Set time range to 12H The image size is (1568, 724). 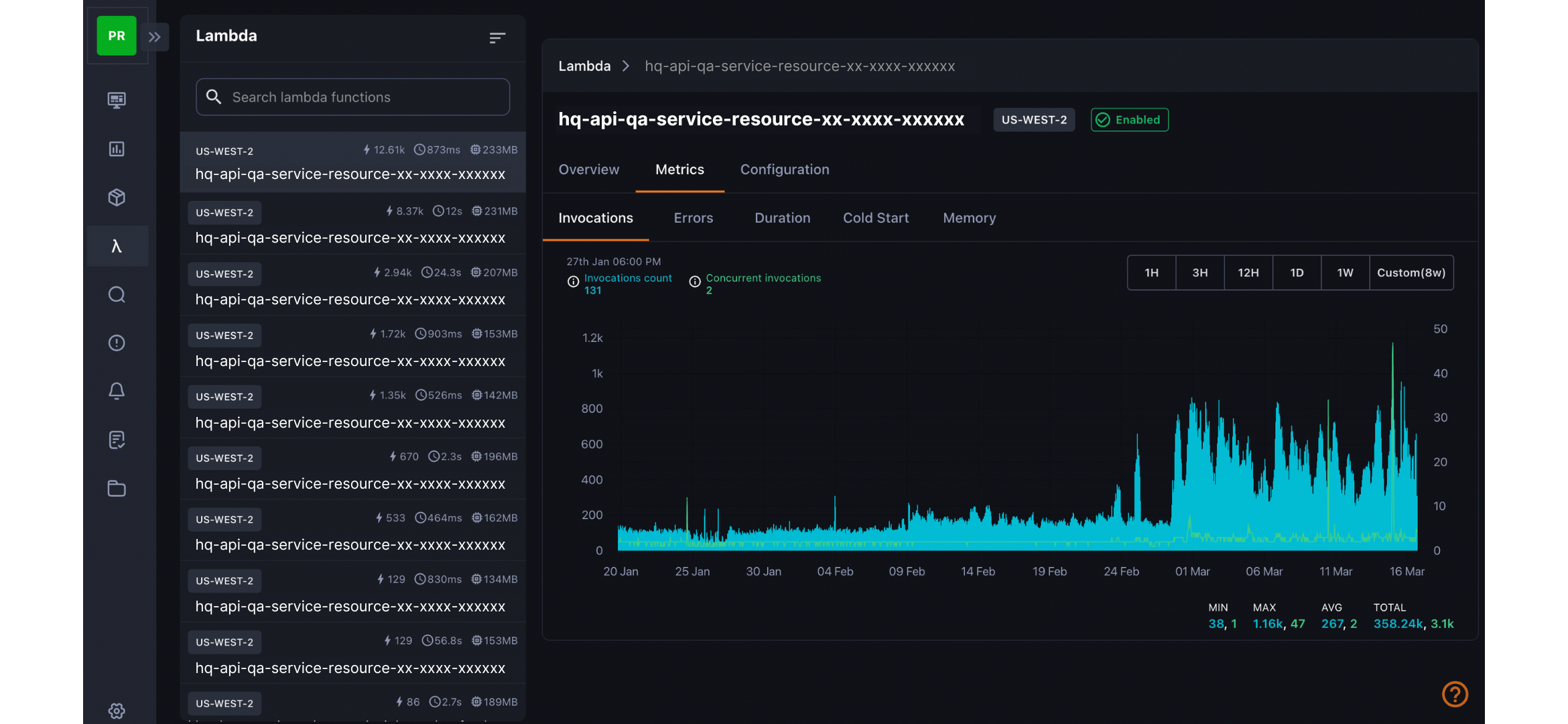tap(1248, 273)
